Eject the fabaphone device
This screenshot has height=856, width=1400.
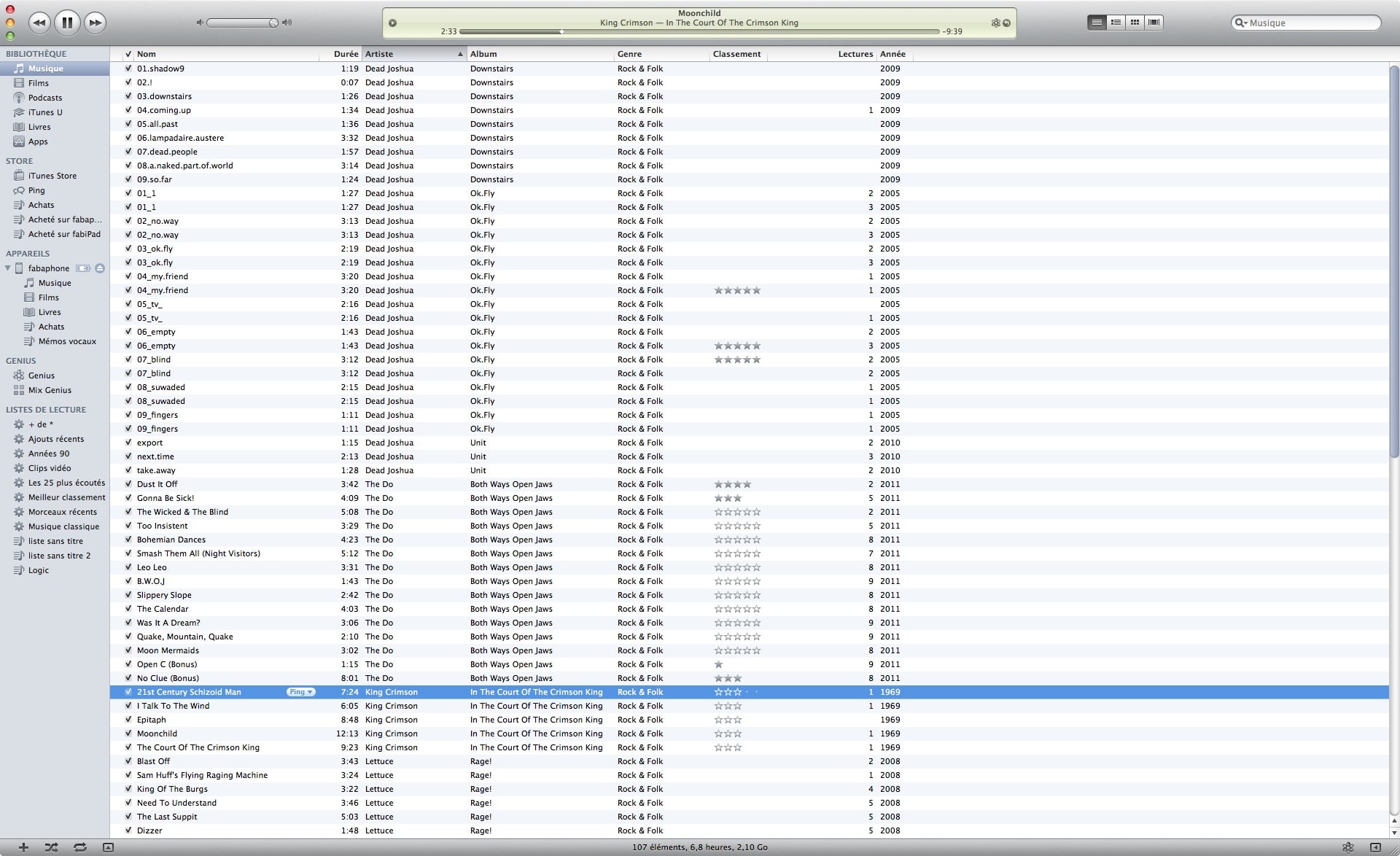tap(100, 268)
